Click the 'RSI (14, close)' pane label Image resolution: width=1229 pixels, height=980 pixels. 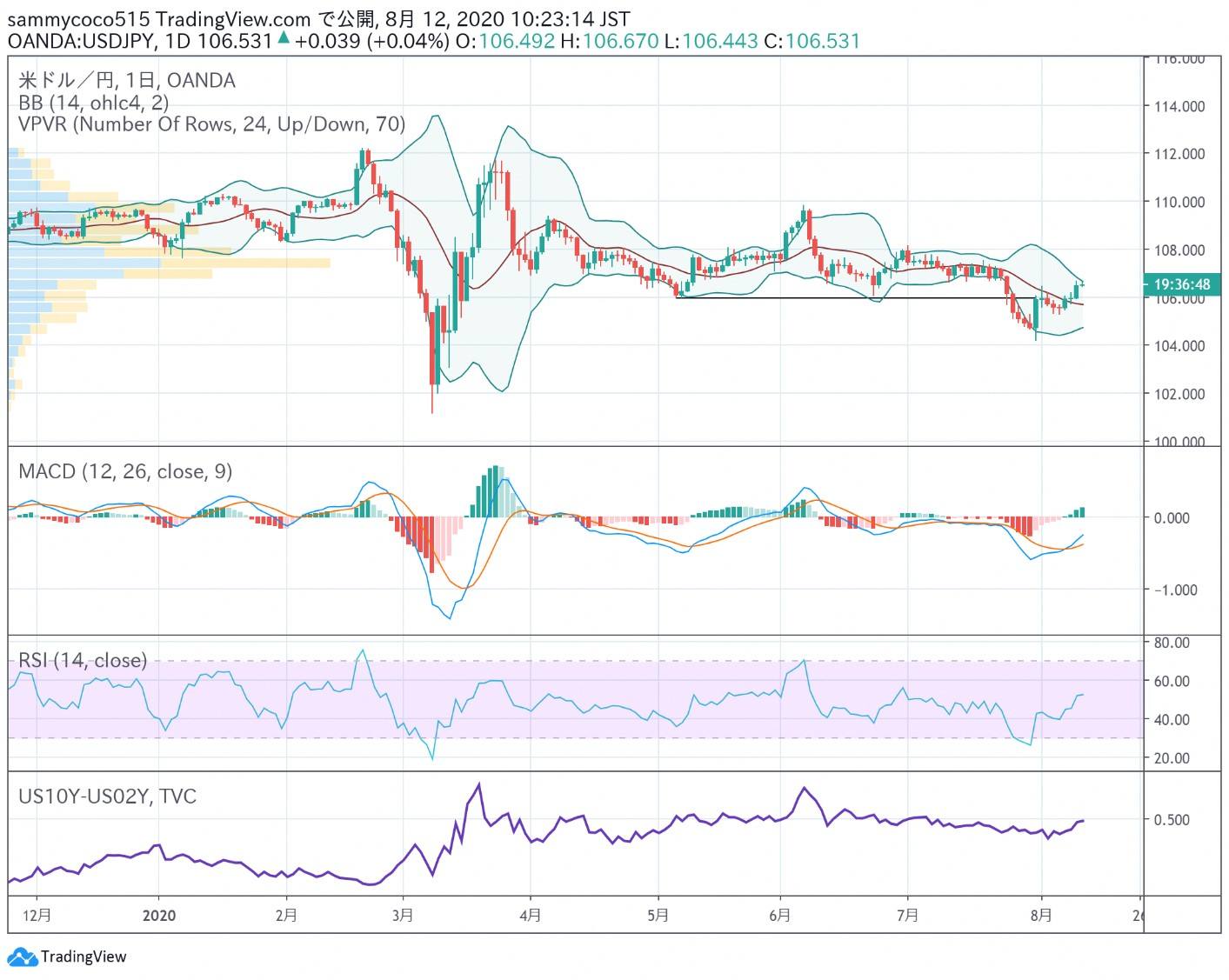click(x=83, y=661)
